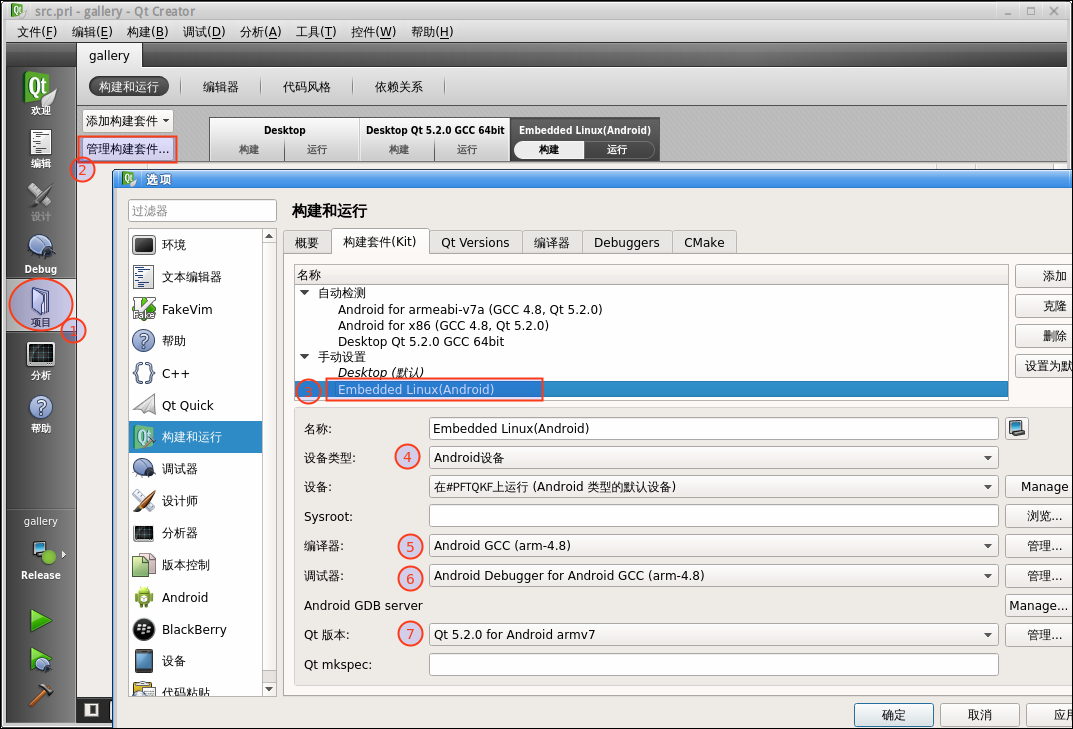1073x729 pixels.
Task: Build the project with hammer icon
Action: [40, 693]
